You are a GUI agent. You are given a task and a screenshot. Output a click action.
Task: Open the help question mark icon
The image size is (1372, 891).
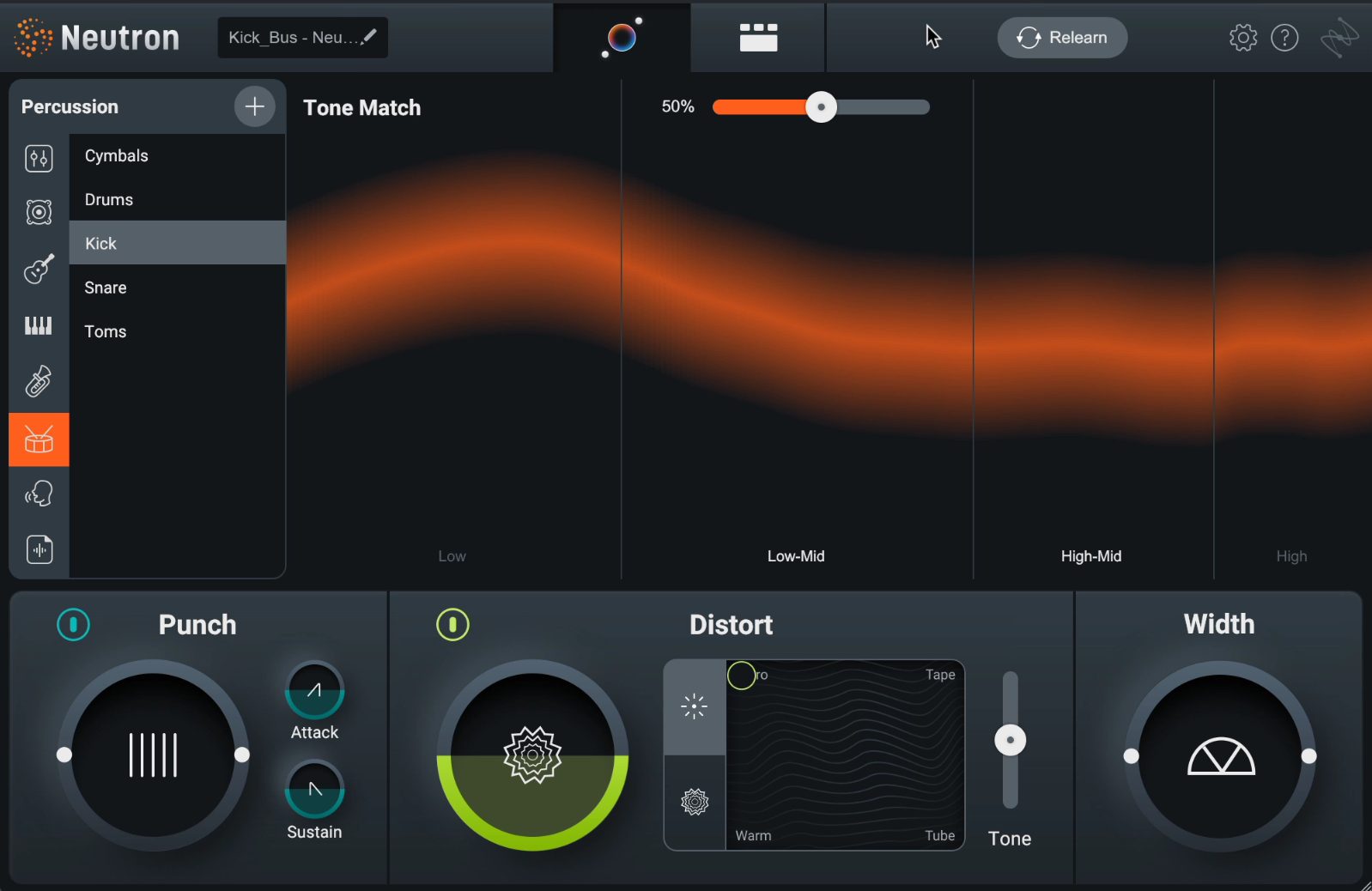pyautogui.click(x=1284, y=38)
